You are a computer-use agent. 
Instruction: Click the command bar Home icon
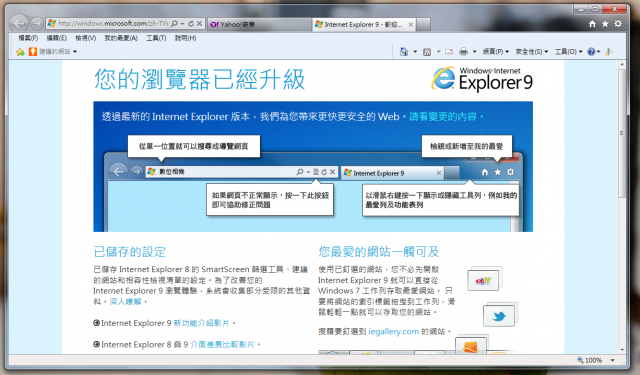(x=404, y=51)
